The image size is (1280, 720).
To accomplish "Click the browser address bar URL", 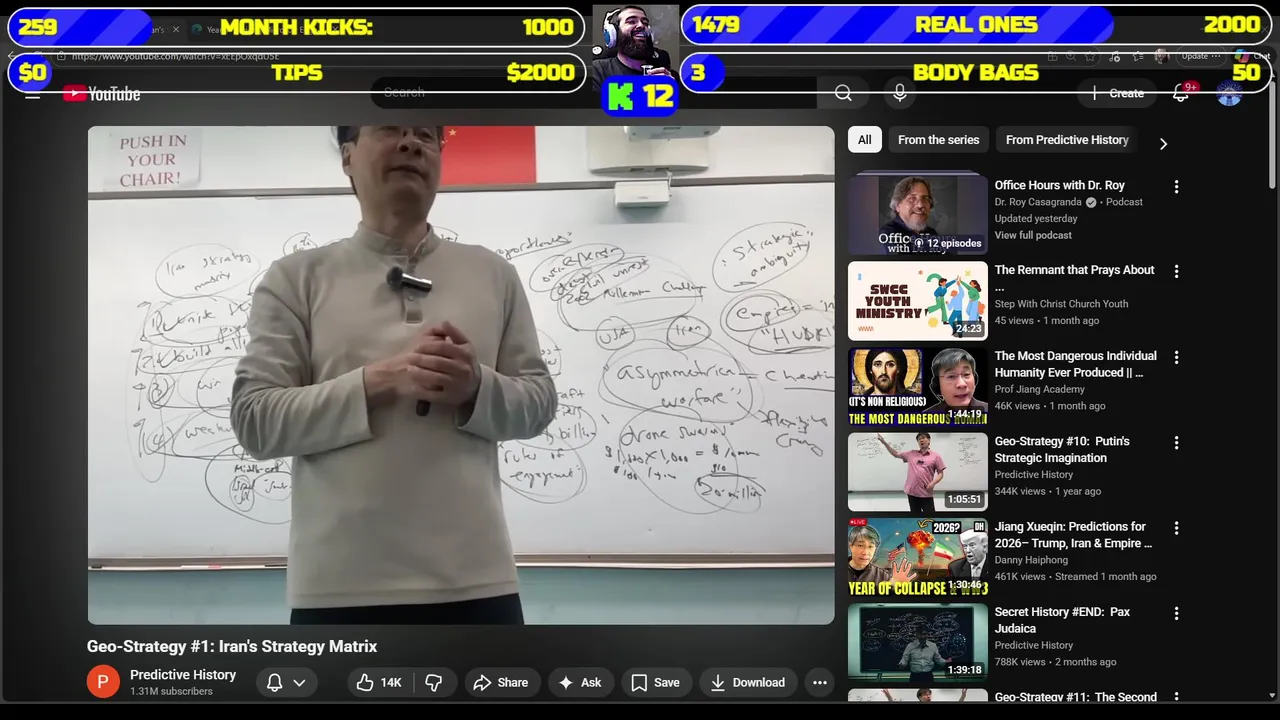I will tap(176, 56).
